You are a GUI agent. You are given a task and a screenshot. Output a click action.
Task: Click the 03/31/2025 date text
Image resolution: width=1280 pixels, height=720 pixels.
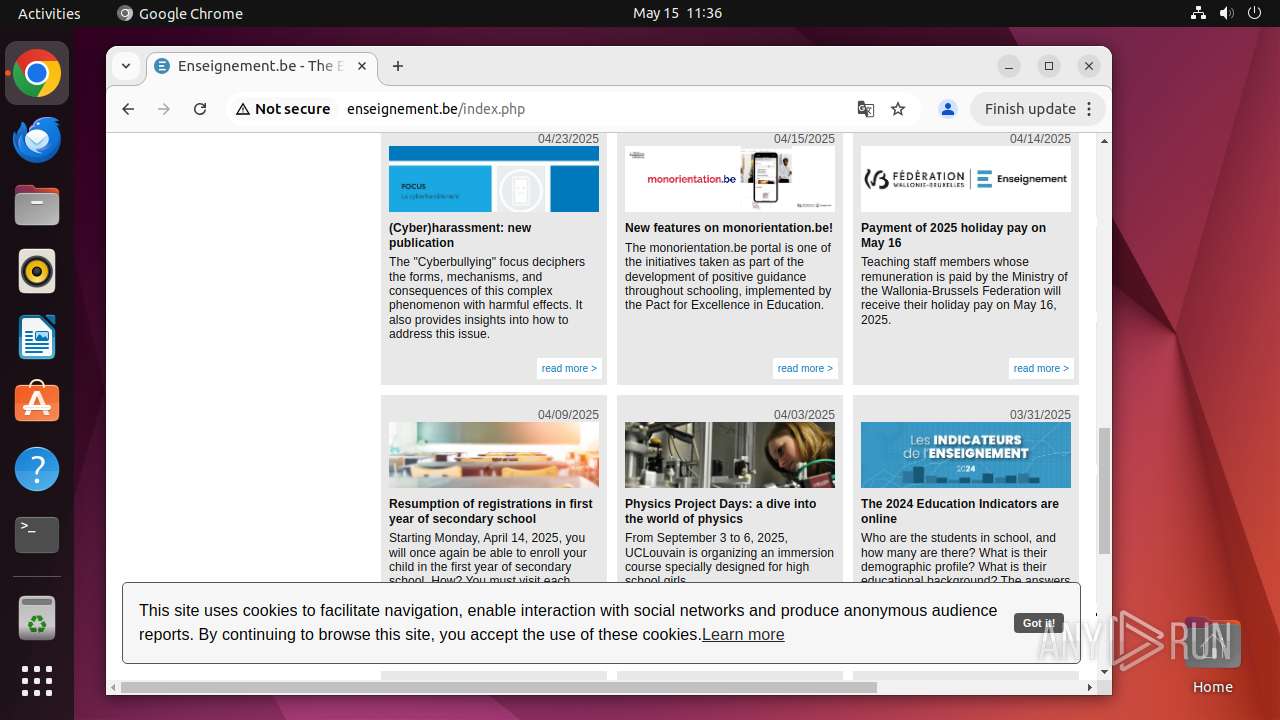pyautogui.click(x=1040, y=415)
